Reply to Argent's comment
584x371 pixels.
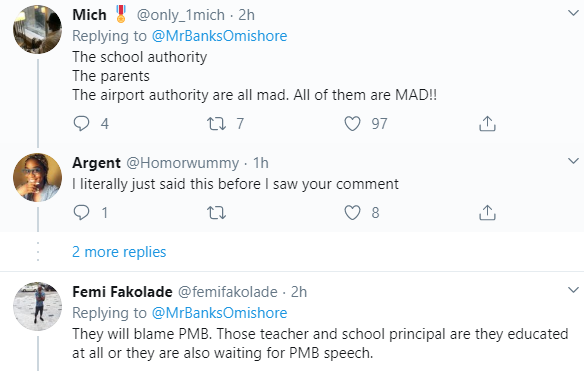(x=81, y=212)
